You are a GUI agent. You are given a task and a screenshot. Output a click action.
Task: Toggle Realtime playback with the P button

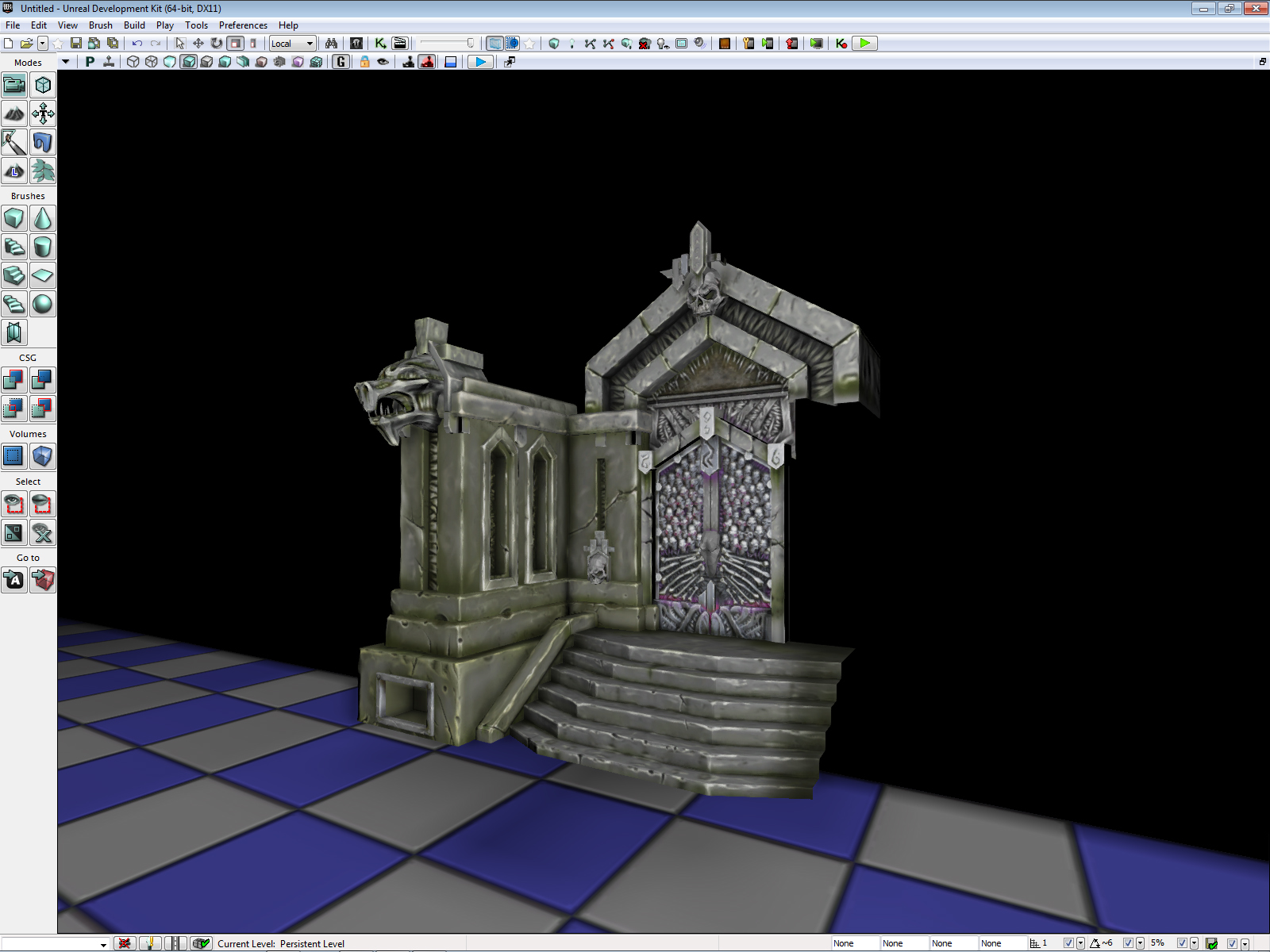[90, 62]
